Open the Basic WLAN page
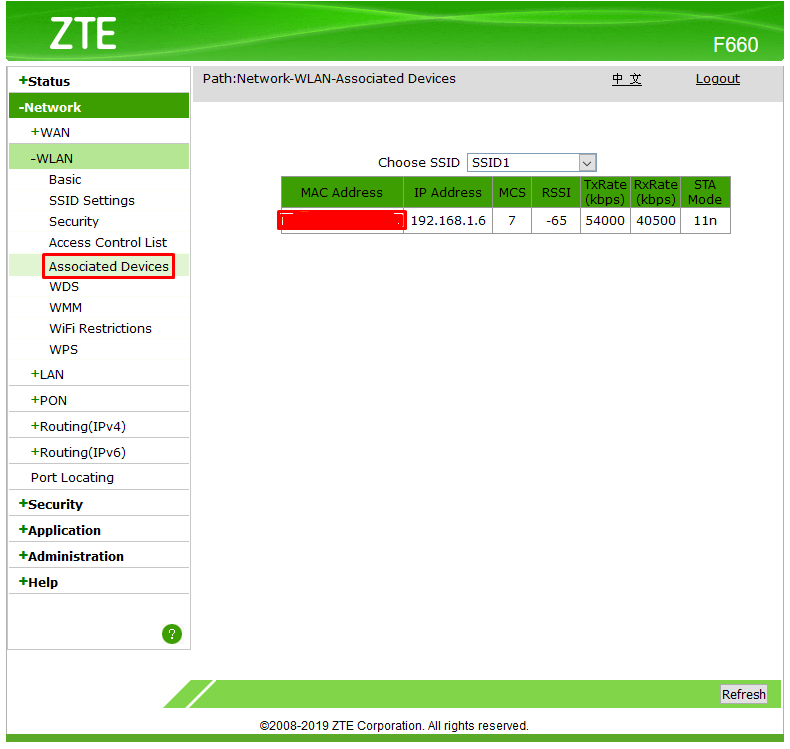This screenshot has height=749, width=790. [x=65, y=179]
